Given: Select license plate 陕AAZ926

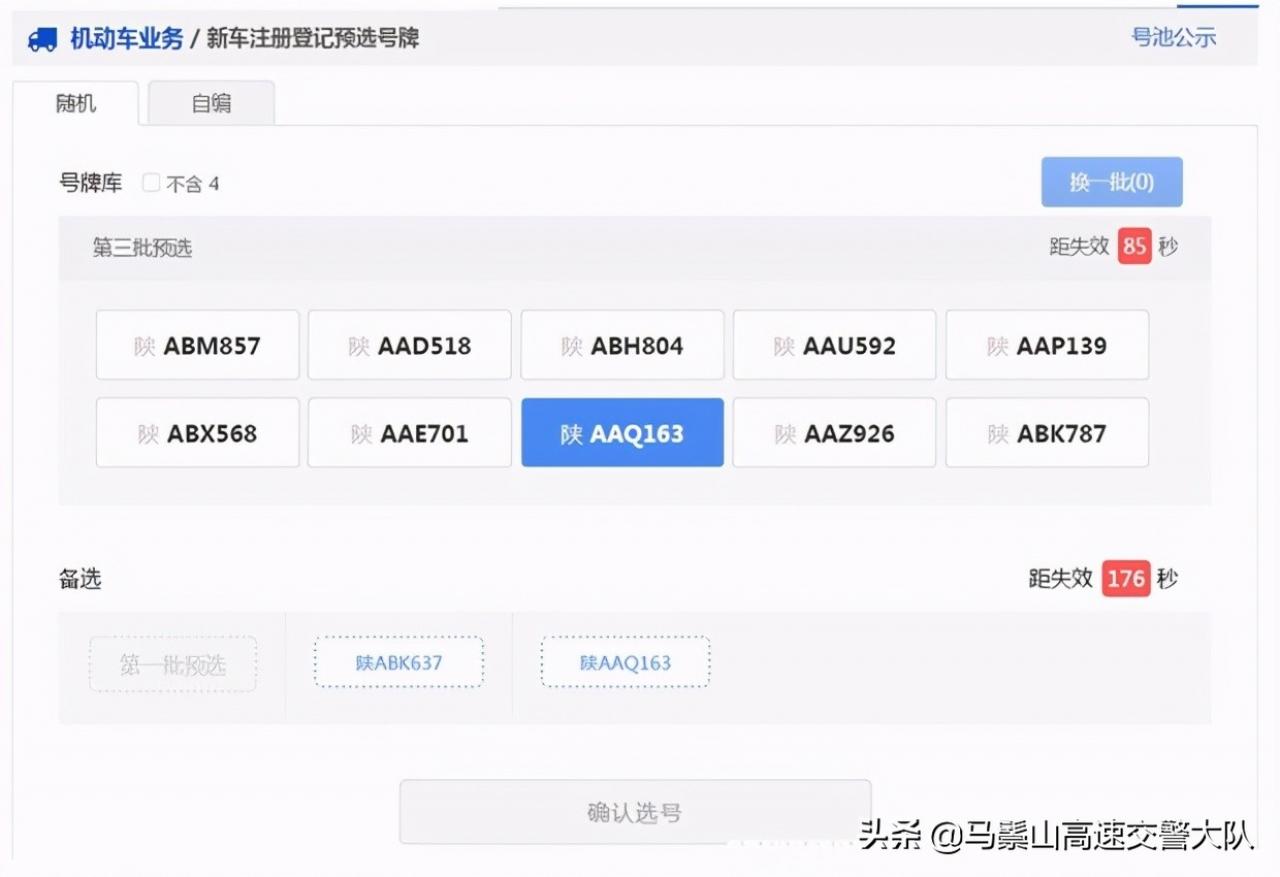Looking at the screenshot, I should (x=835, y=432).
